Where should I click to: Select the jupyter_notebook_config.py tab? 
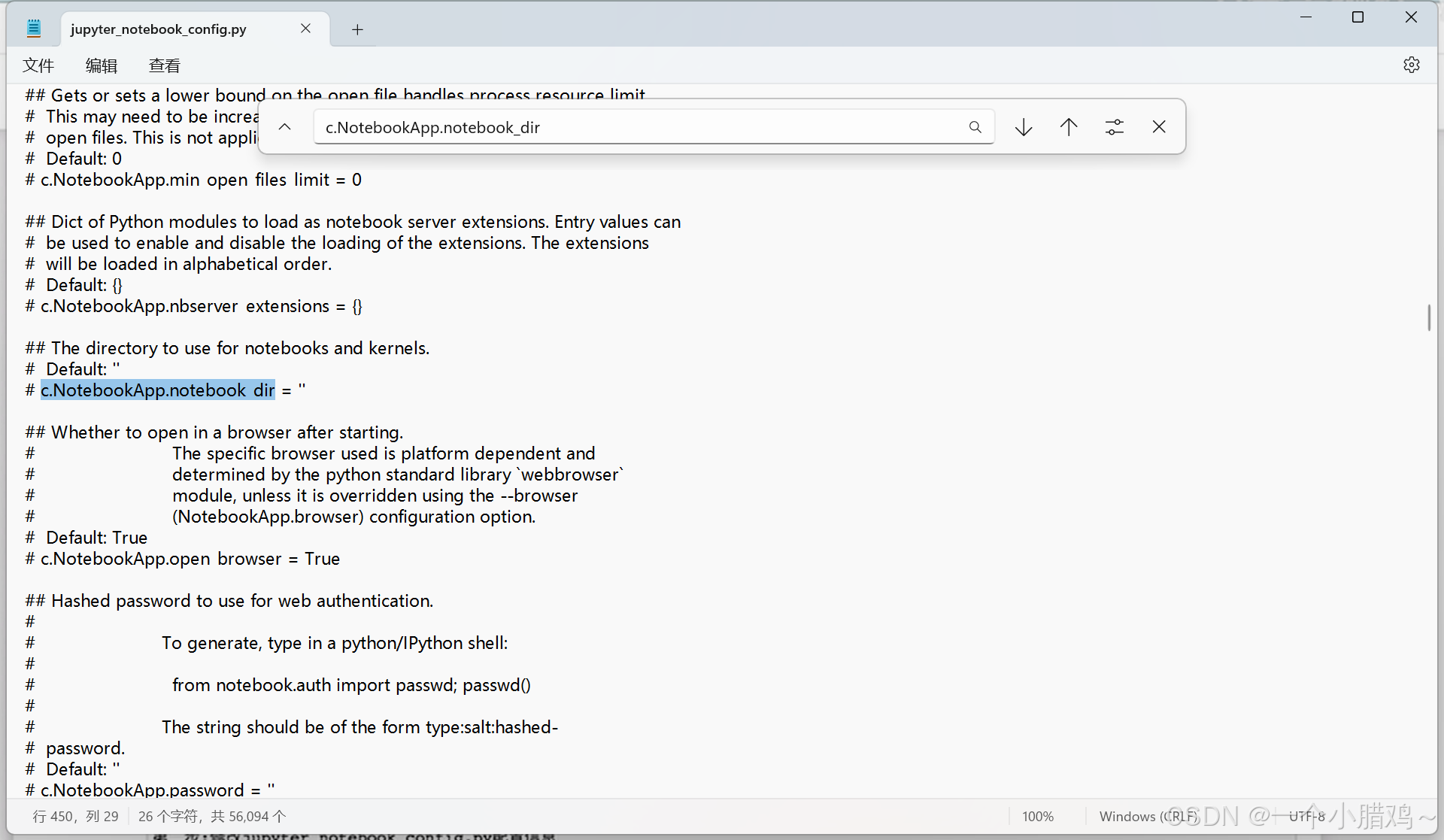(x=195, y=29)
